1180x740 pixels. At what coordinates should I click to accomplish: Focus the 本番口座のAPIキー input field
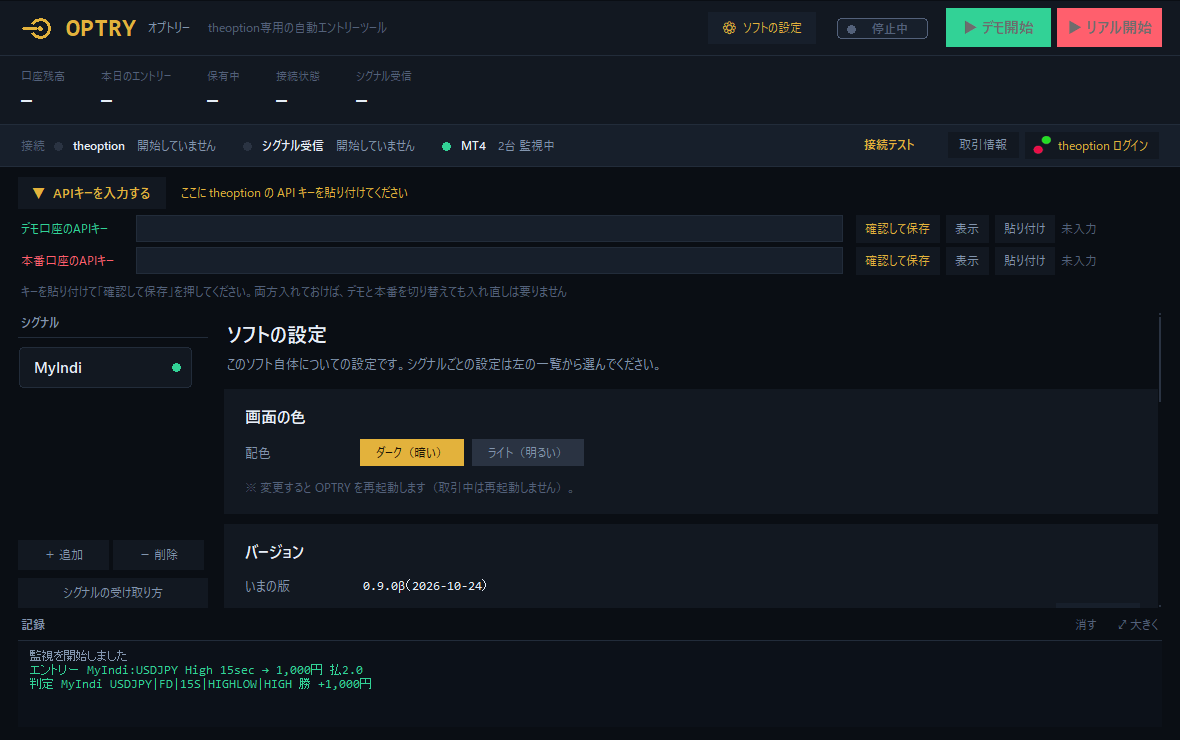click(x=489, y=260)
